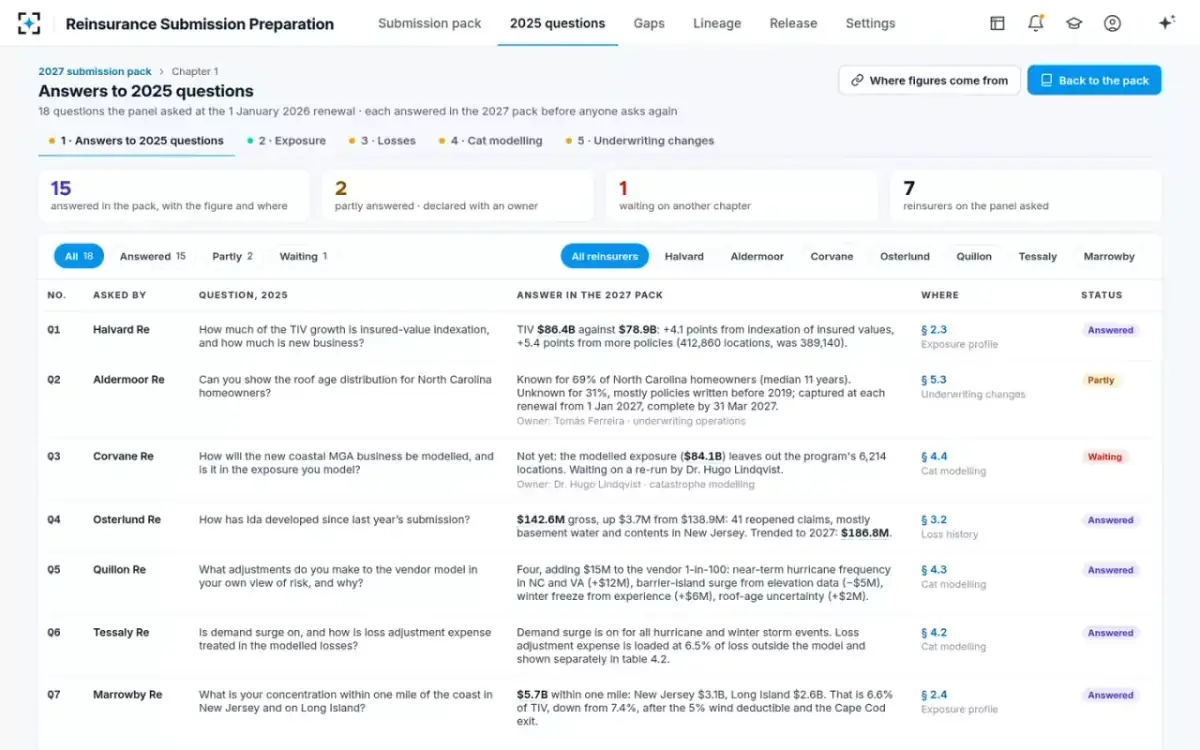
Task: Open section § 4.2 link
Action: click(934, 632)
